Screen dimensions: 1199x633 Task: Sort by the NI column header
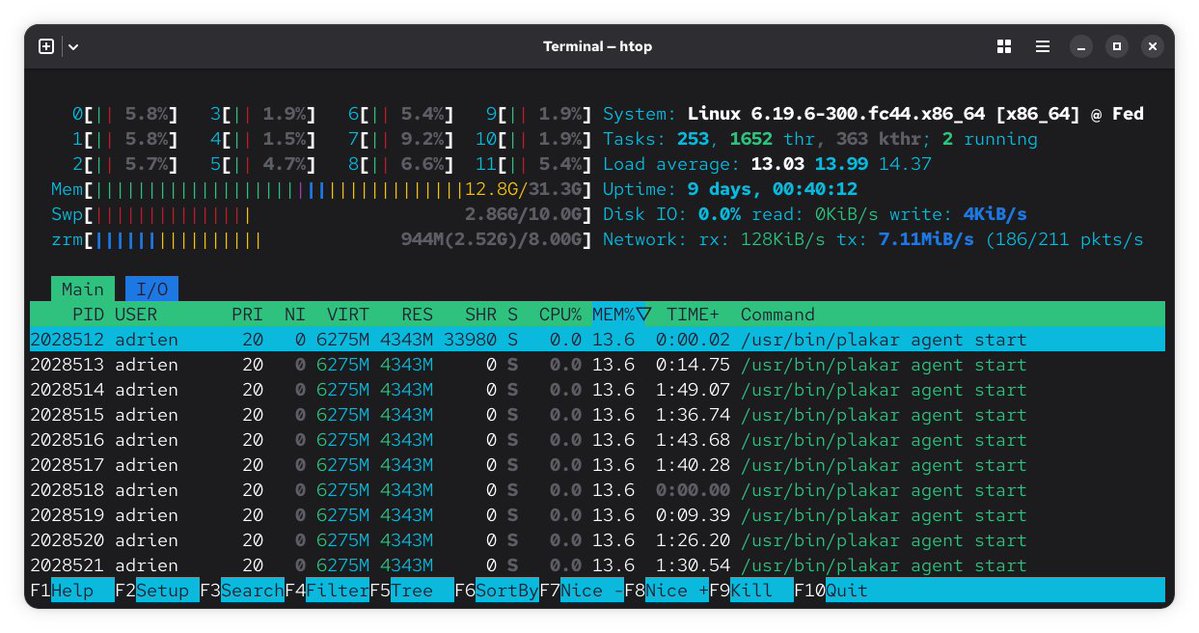click(294, 314)
